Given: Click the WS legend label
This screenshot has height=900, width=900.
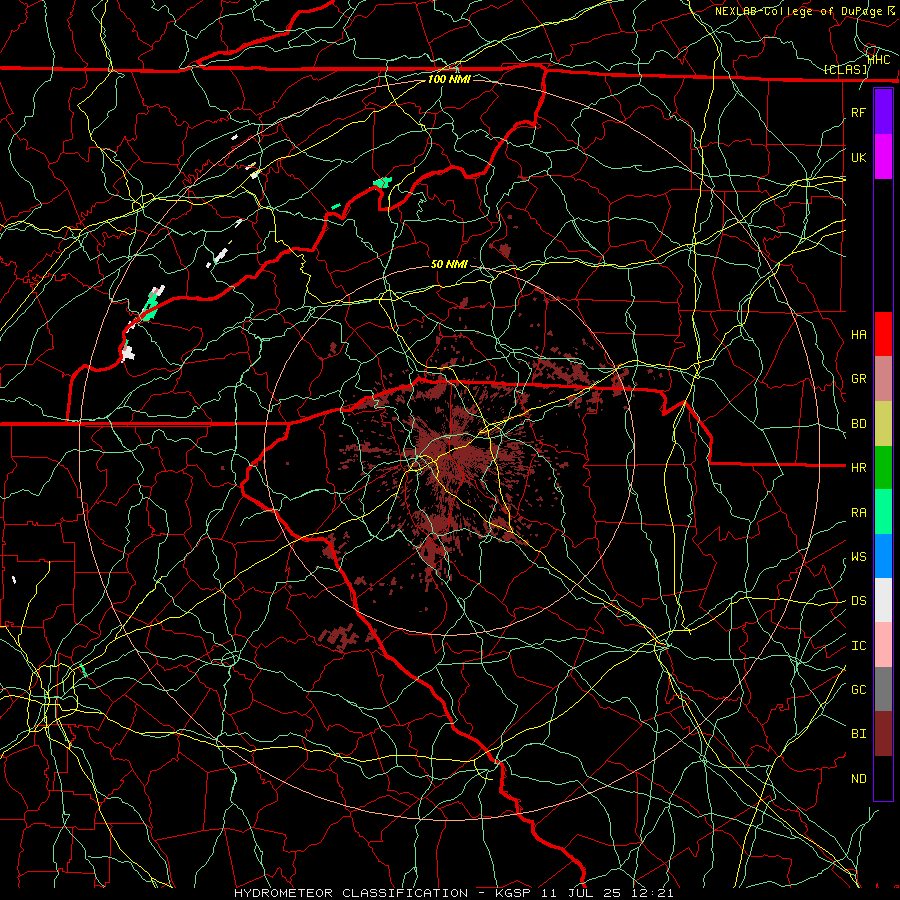Looking at the screenshot, I should click(x=858, y=556).
